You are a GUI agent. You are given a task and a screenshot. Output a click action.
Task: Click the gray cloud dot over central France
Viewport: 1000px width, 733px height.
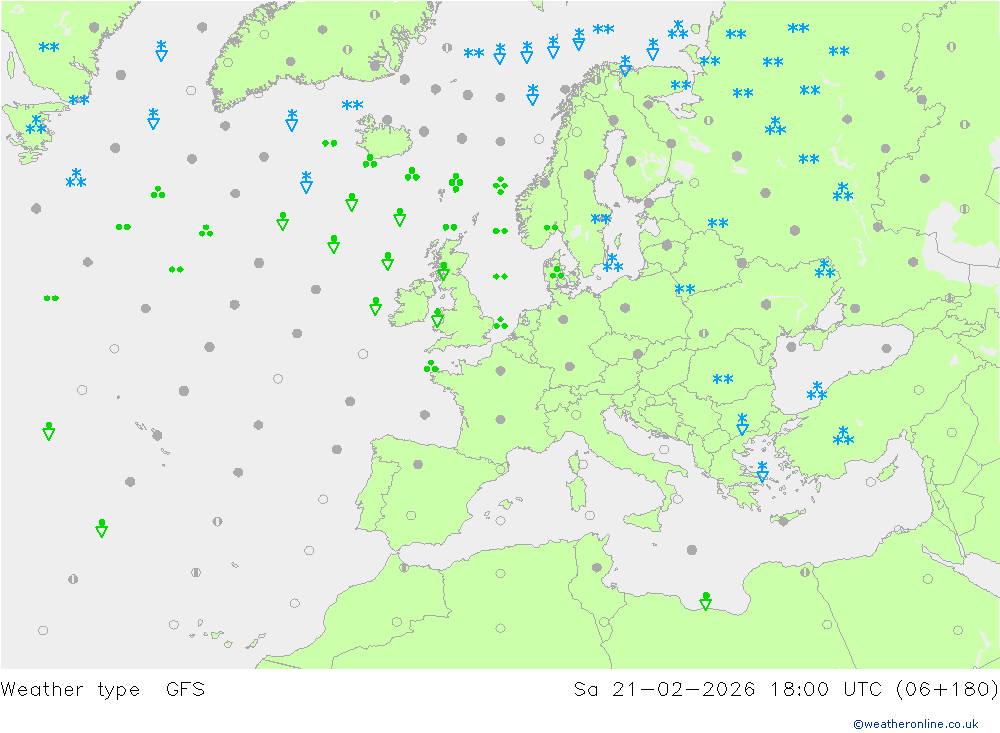click(501, 419)
